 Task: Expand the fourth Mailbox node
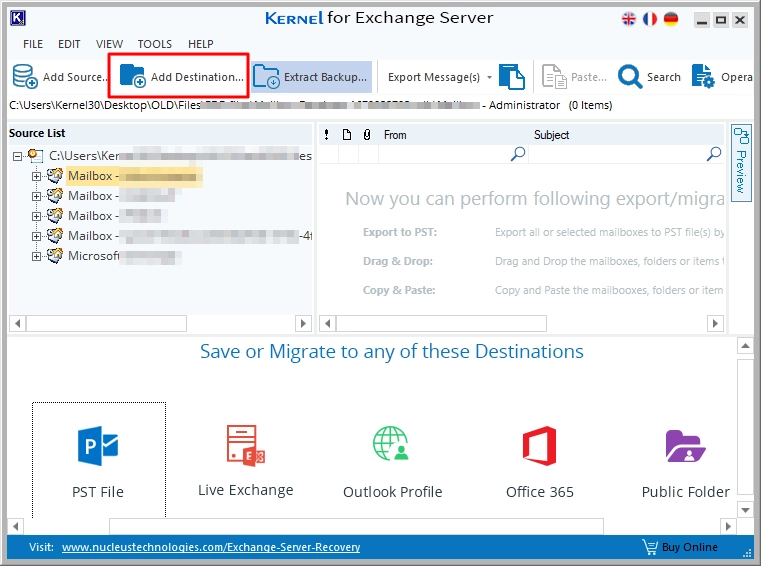point(36,236)
